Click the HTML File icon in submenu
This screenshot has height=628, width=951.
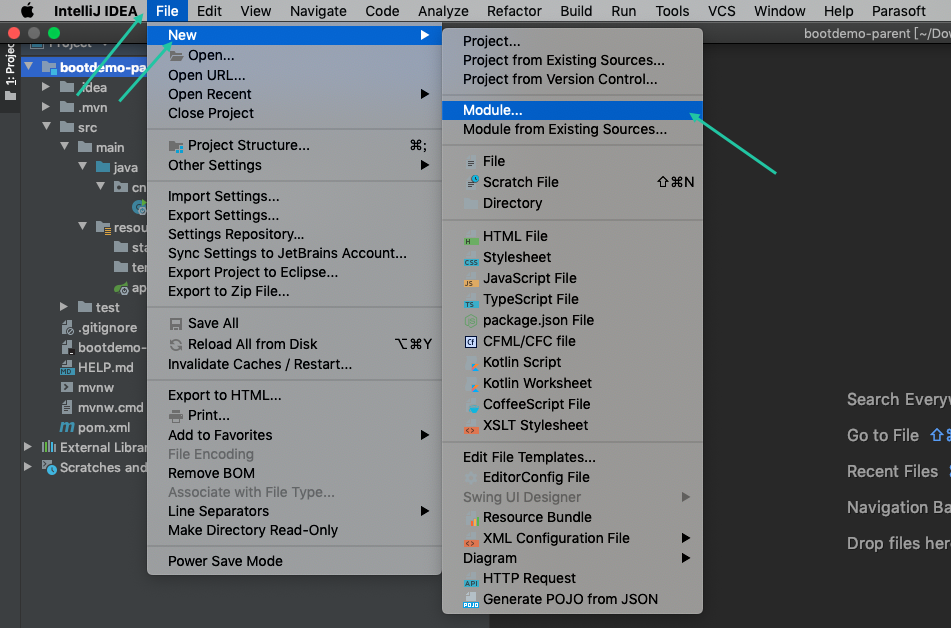pos(471,237)
